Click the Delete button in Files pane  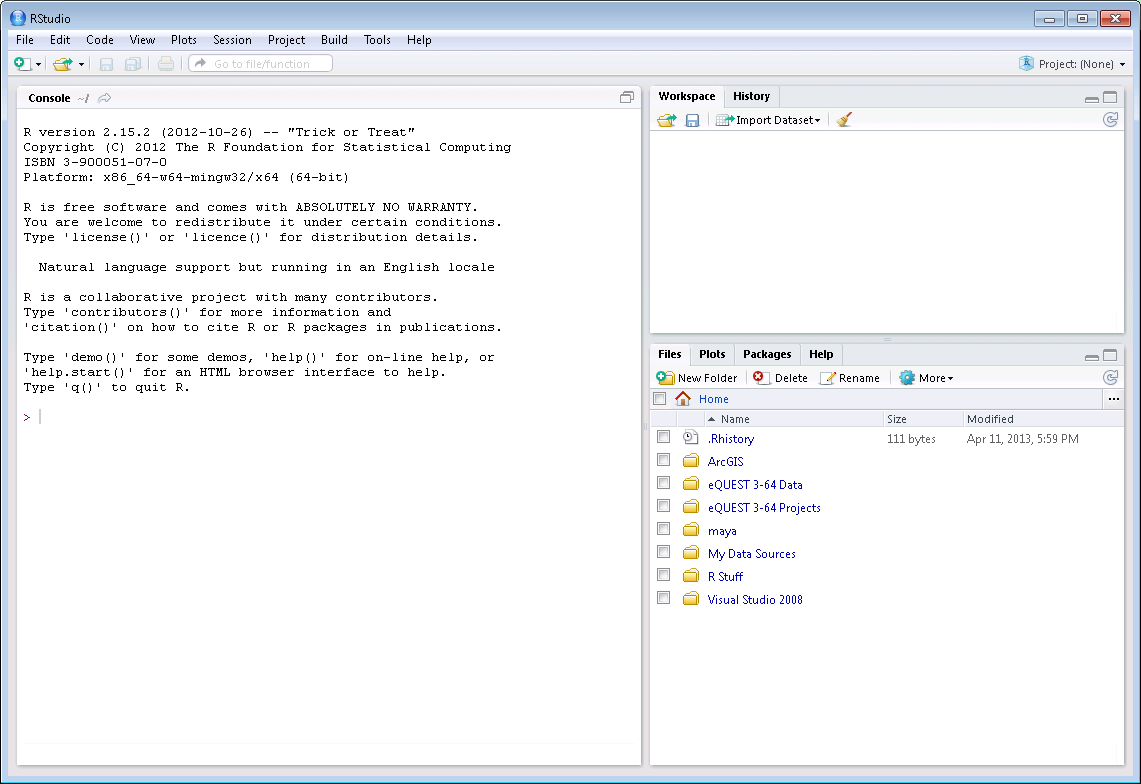point(780,378)
